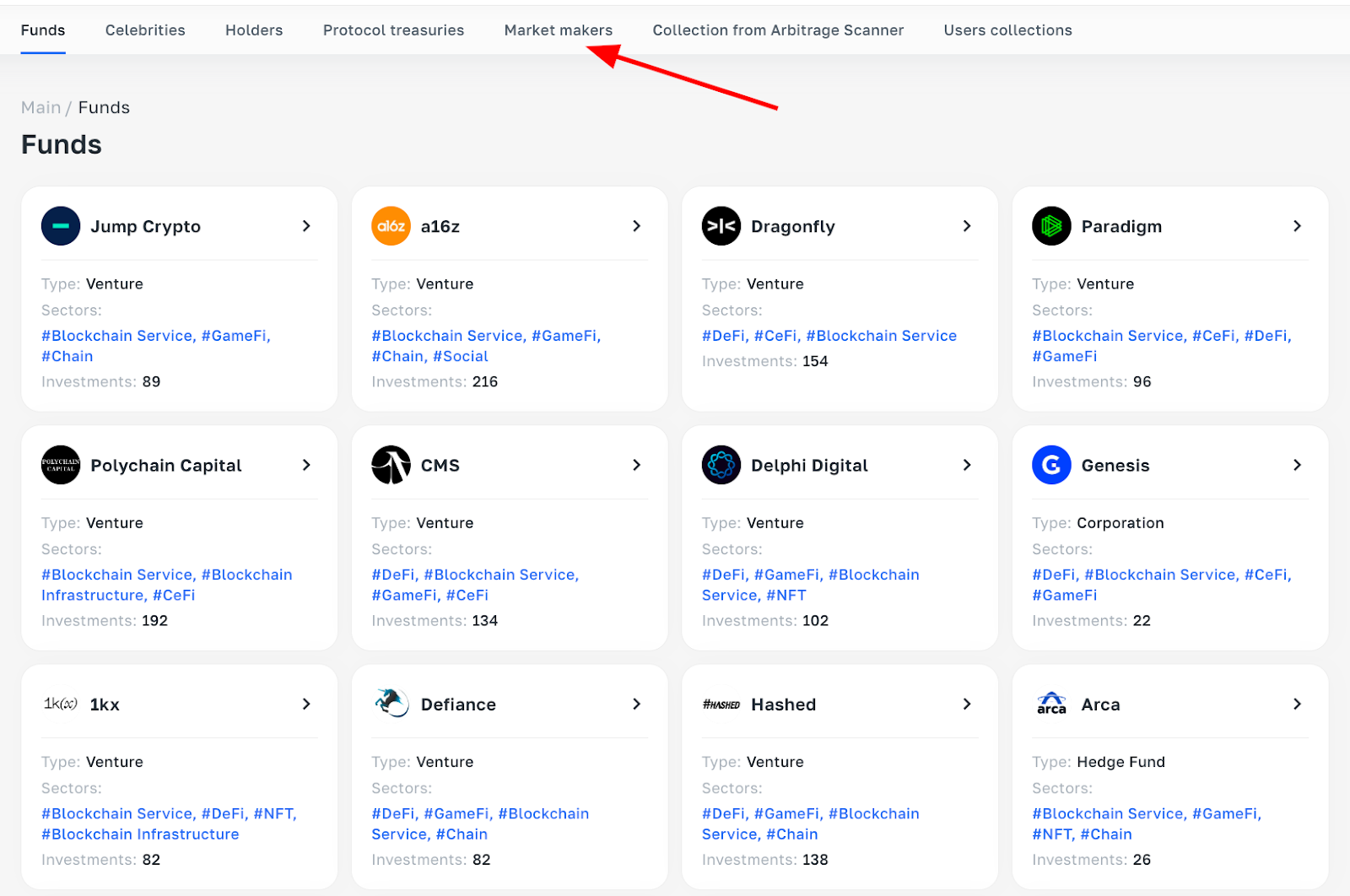Viewport: 1350px width, 896px height.
Task: Open Dragonfly via its chevron arrow
Action: pyautogui.click(x=967, y=226)
